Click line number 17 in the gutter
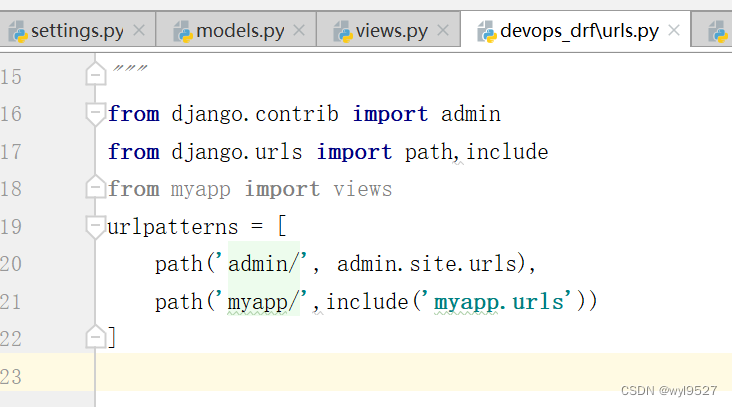 tap(11, 152)
